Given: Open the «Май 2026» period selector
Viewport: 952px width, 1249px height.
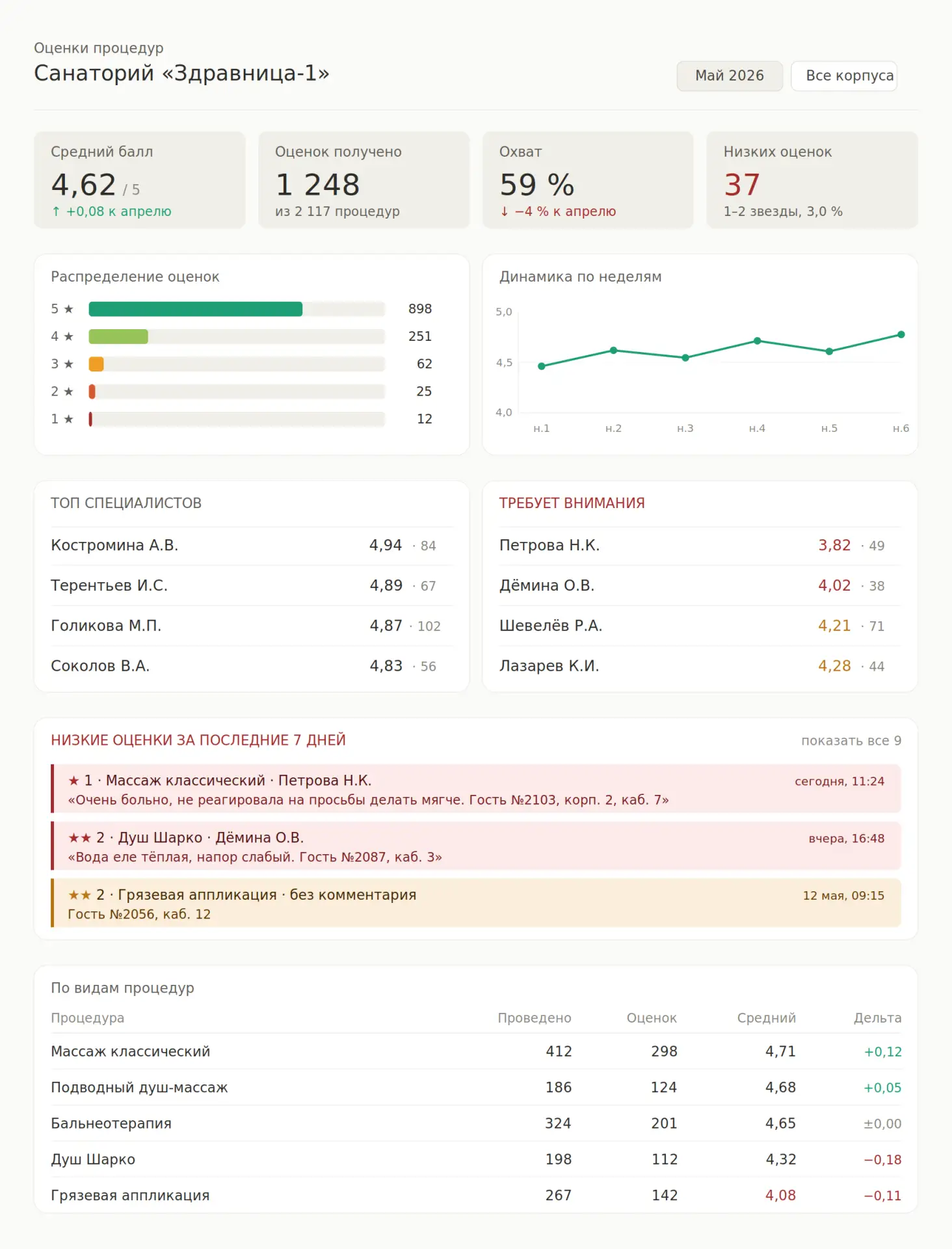Looking at the screenshot, I should coord(730,75).
